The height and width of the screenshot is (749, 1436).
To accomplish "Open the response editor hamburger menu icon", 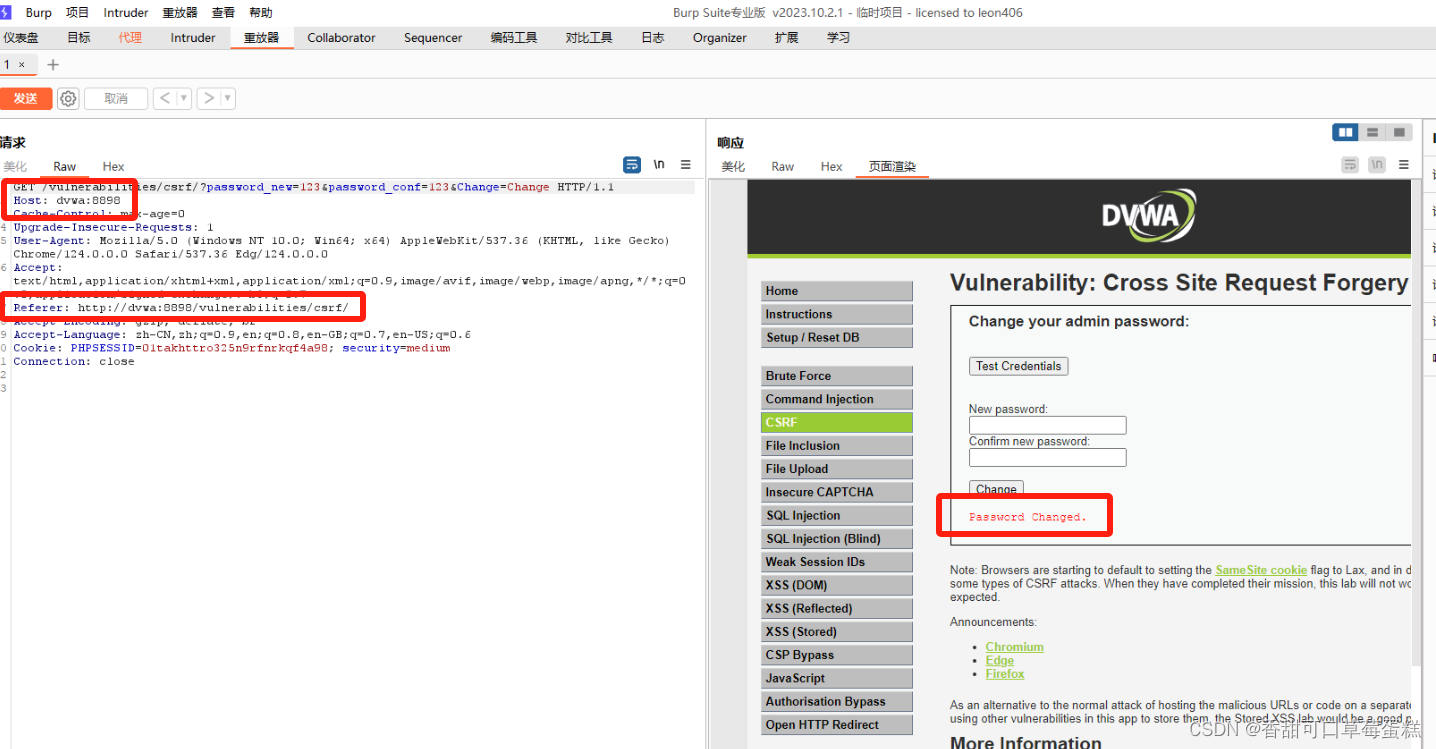I will [x=1404, y=165].
